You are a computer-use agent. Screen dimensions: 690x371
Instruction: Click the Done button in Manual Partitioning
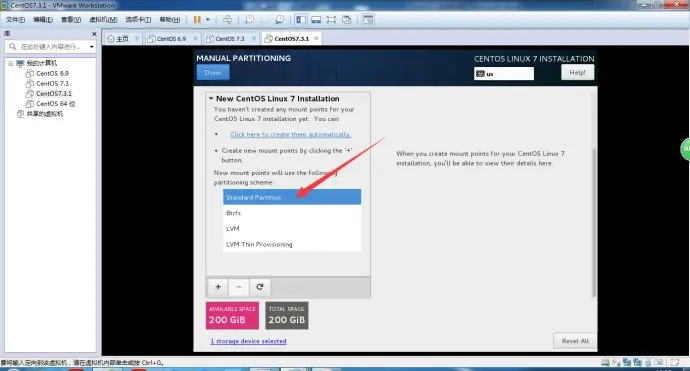coord(213,72)
